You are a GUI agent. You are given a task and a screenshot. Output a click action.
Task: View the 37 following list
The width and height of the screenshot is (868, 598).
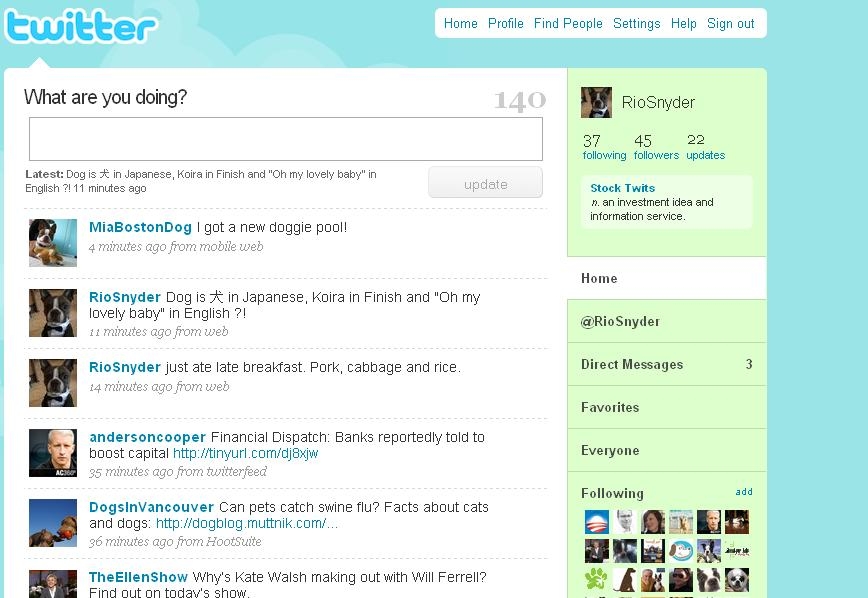point(604,147)
